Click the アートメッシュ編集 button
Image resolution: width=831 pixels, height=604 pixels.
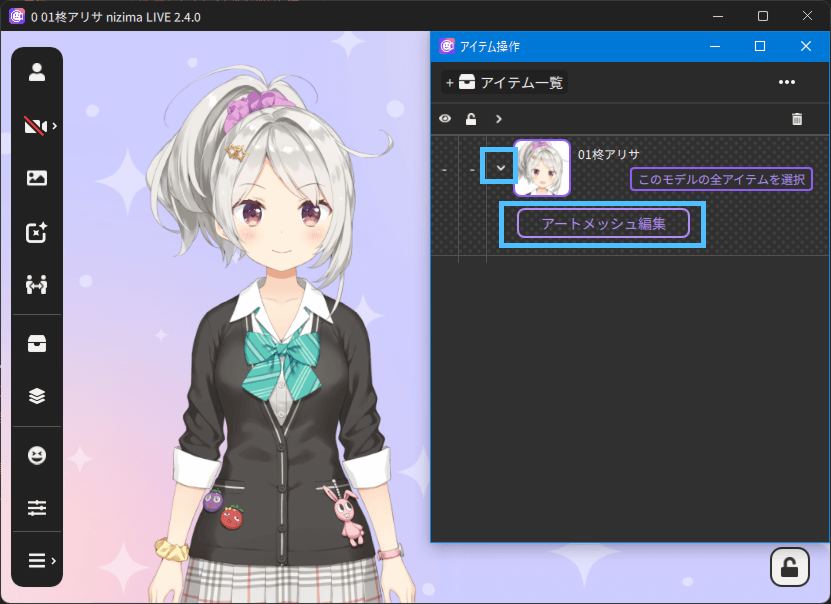tap(603, 224)
